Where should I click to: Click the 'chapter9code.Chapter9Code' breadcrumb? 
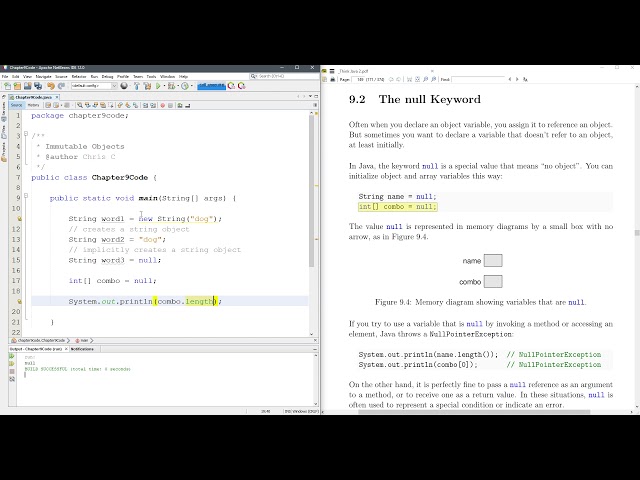tap(38, 340)
